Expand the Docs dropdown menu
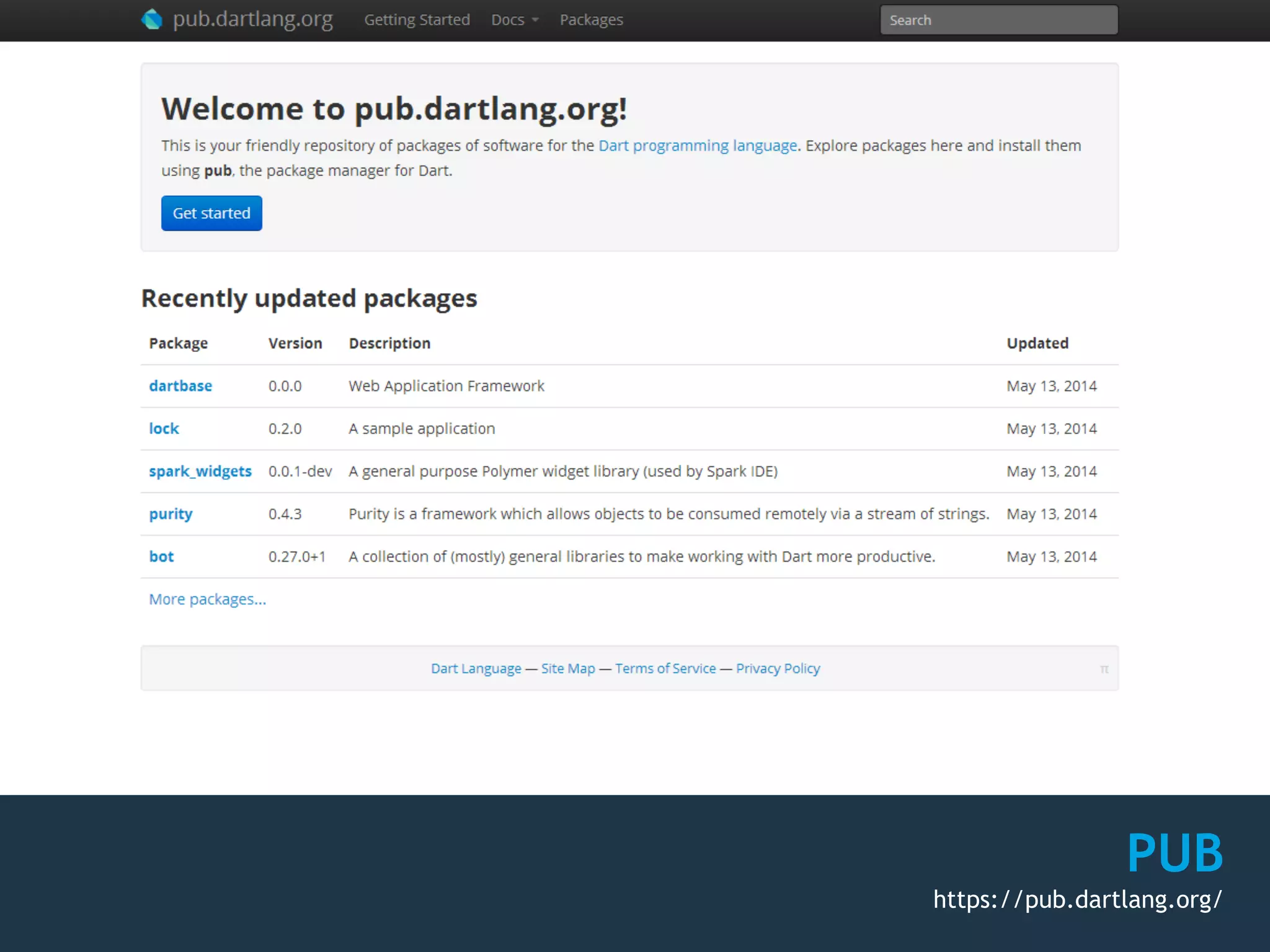 pos(515,20)
